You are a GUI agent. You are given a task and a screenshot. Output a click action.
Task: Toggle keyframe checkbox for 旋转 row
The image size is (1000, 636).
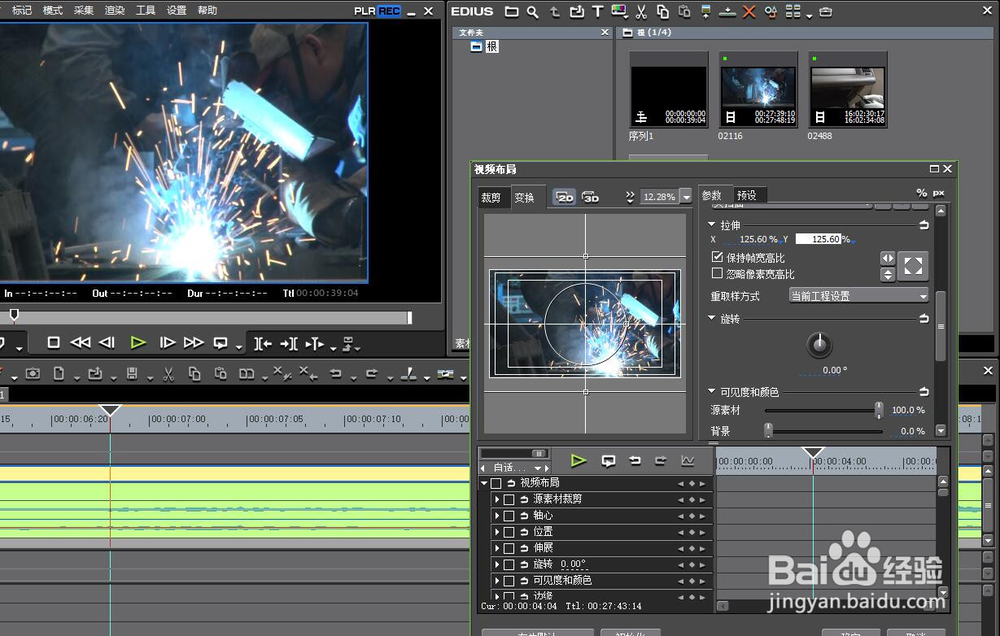(x=509, y=565)
